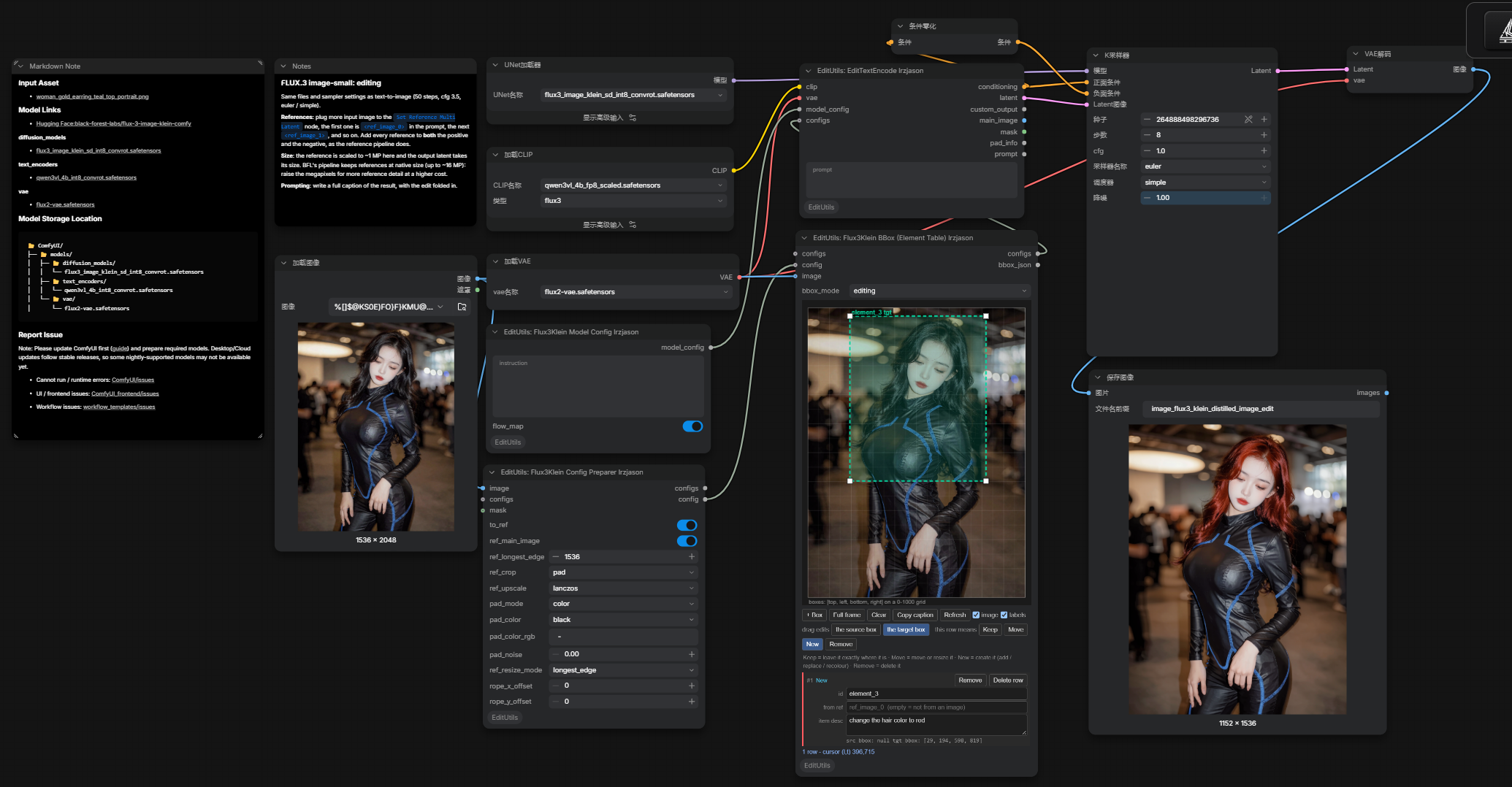Toggle the to_ref switch
1512x787 pixels.
[x=687, y=526]
